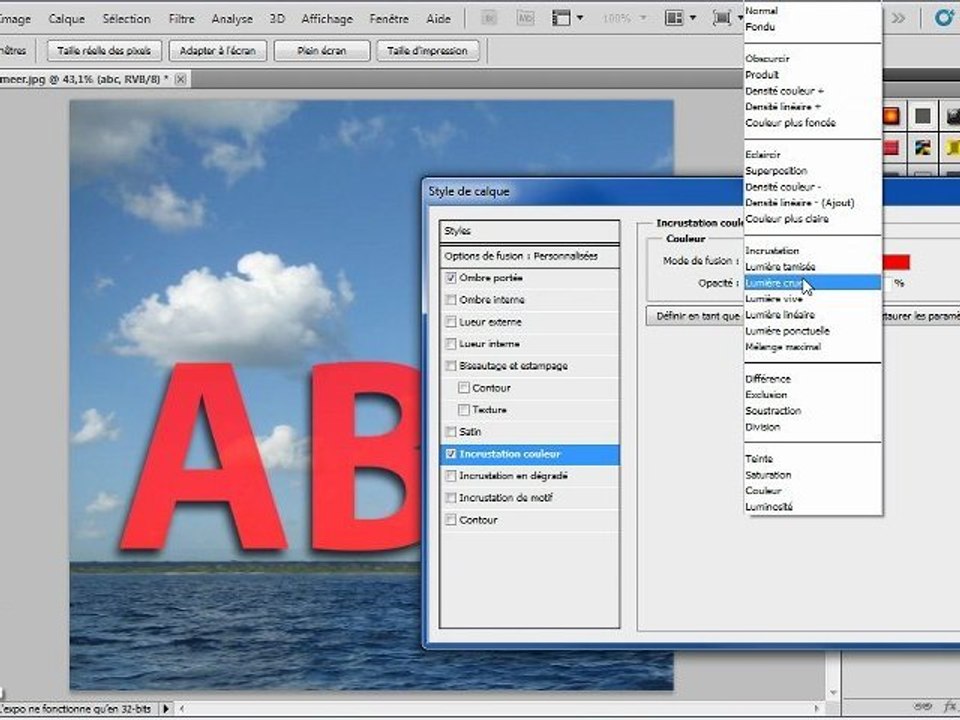
Task: Open the Filtre menu
Action: [182, 19]
